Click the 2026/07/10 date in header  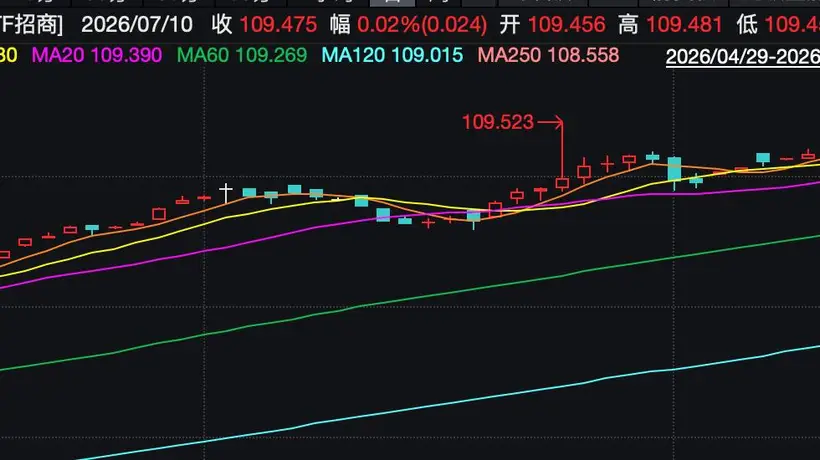137,25
